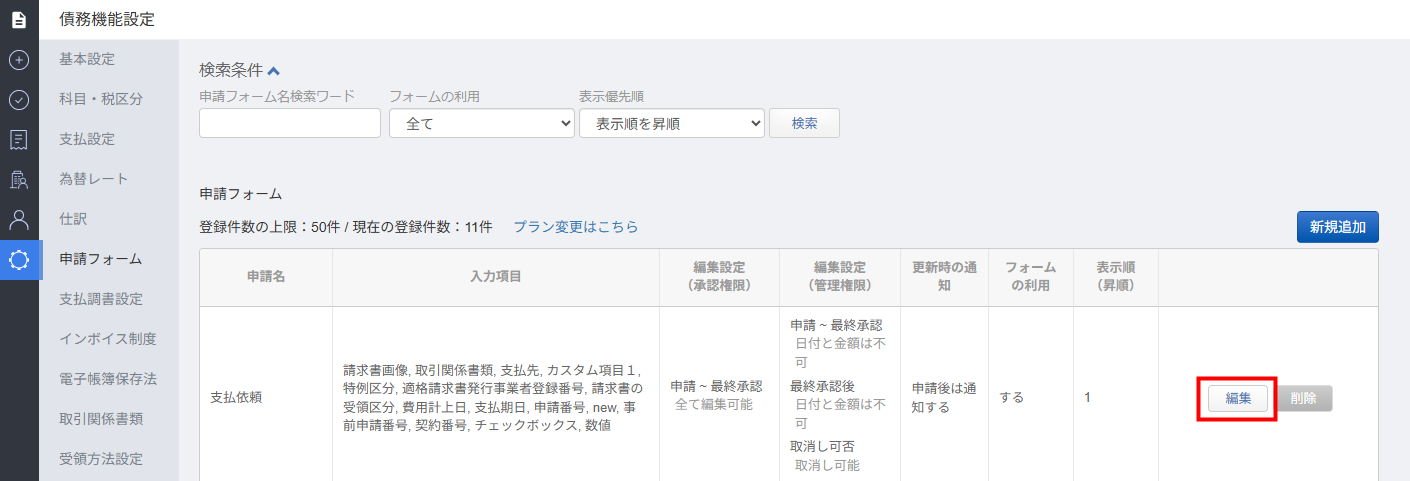
Task: Open the user profile icon in sidebar
Action: (x=19, y=220)
